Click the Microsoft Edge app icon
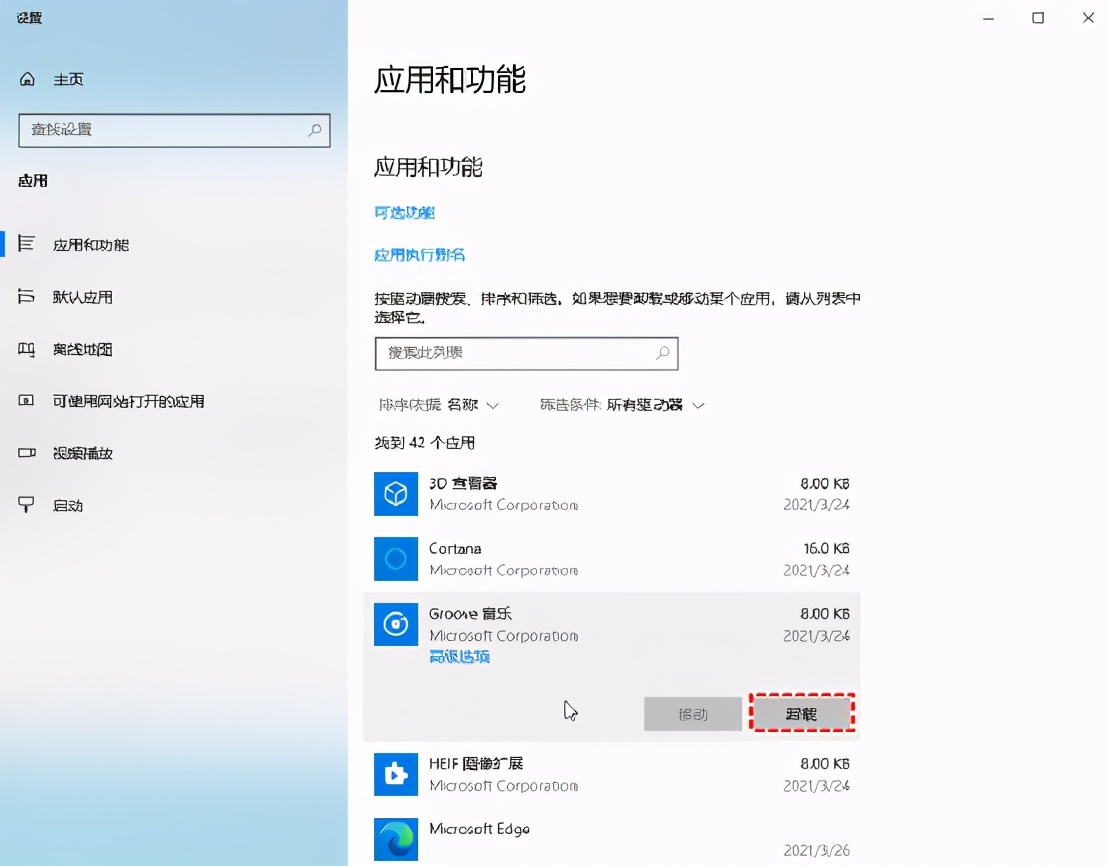The height and width of the screenshot is (866, 1108). tap(395, 839)
